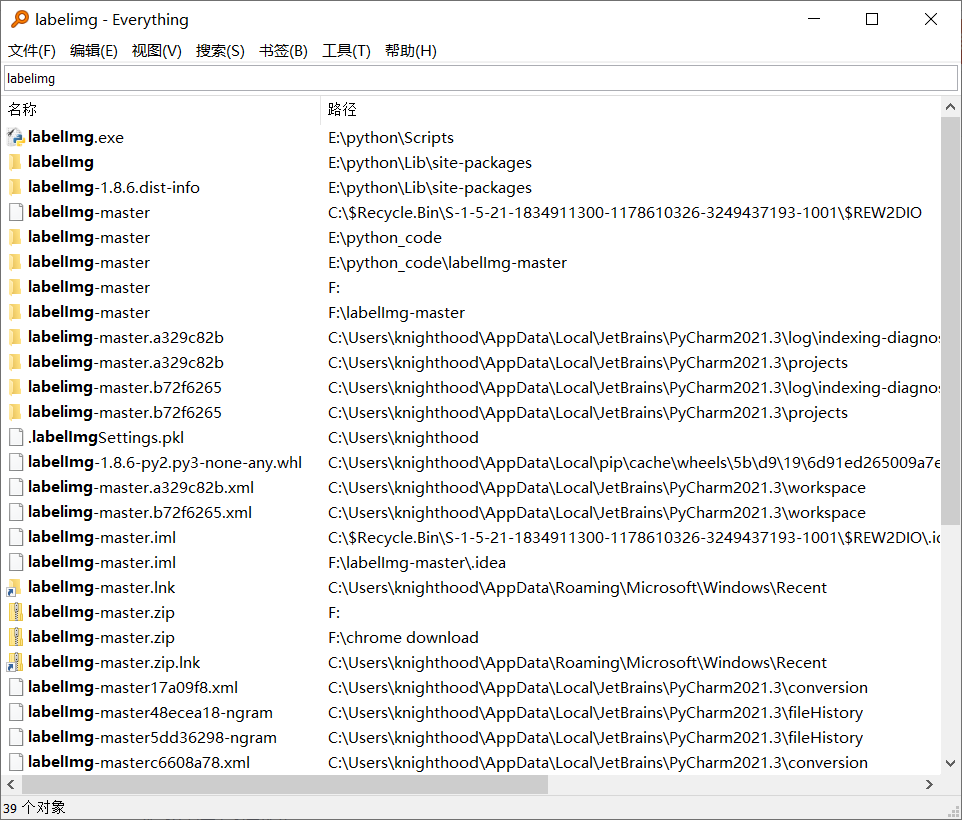The height and width of the screenshot is (820, 962).
Task: Select labelimg-master.a329c82b in indexing-diagnostic log path
Action: (x=126, y=337)
